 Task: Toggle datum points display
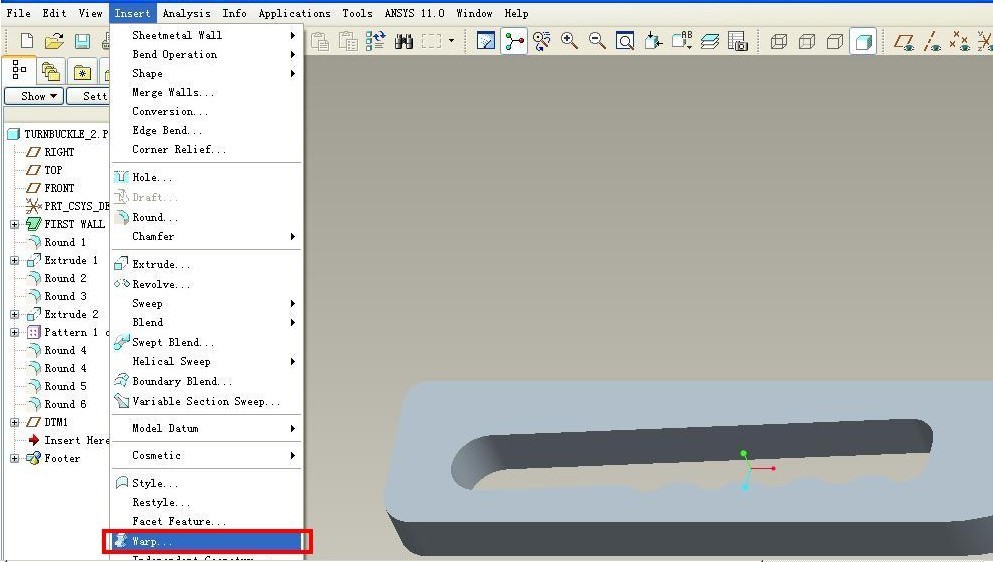click(x=961, y=42)
